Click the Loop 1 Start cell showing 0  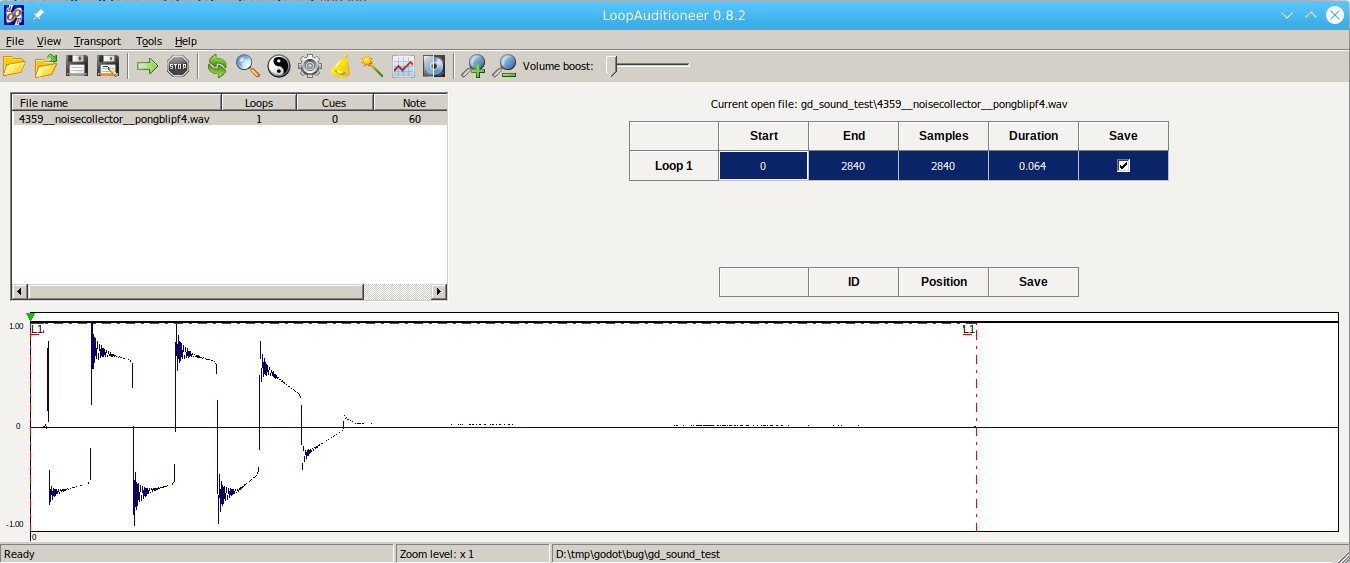763,166
